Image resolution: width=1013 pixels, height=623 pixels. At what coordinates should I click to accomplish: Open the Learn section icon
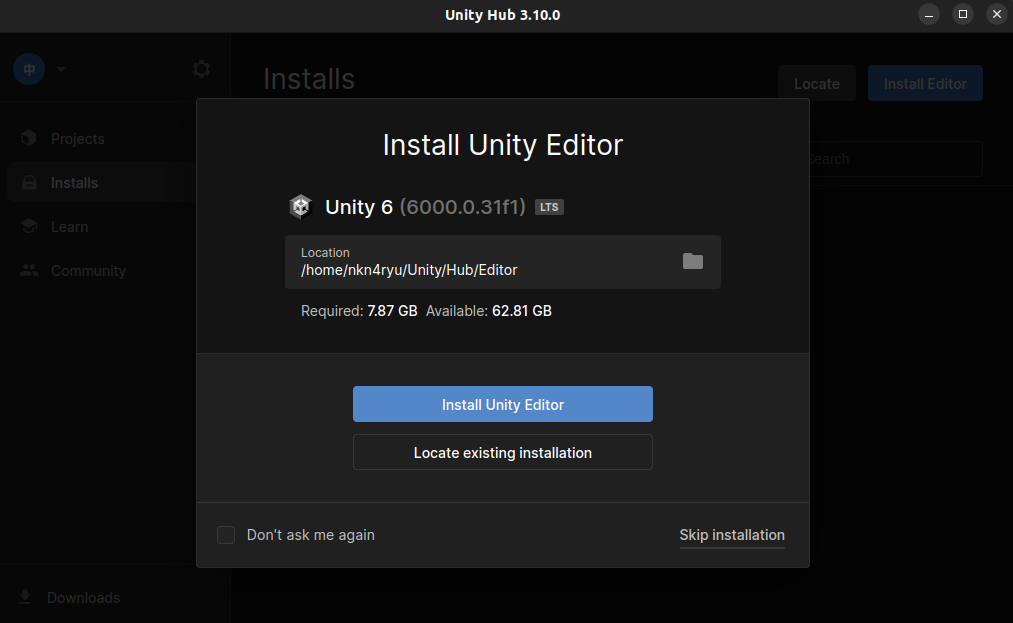29,226
